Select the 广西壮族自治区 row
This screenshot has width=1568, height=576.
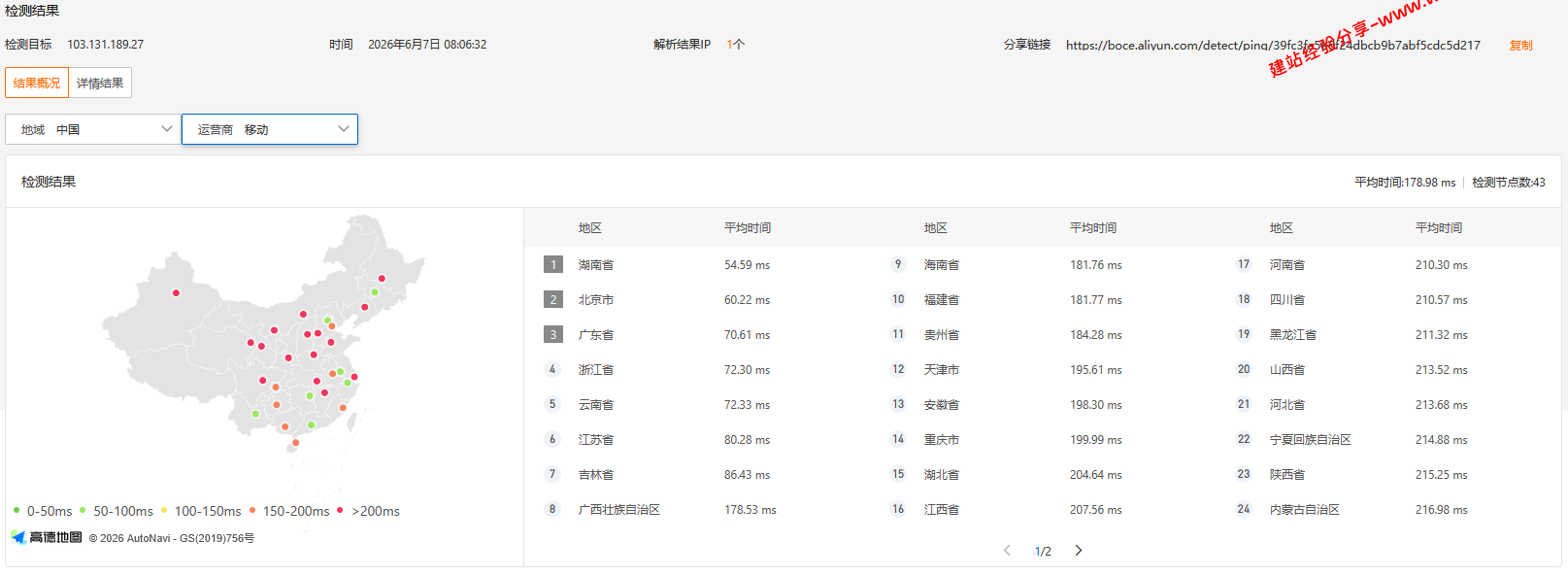pos(697,509)
